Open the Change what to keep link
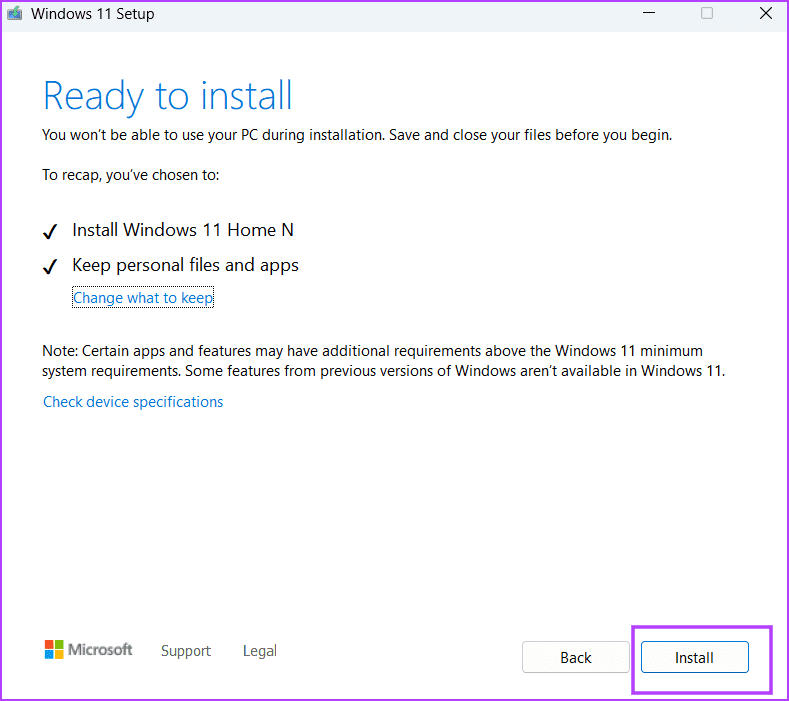 click(x=143, y=297)
